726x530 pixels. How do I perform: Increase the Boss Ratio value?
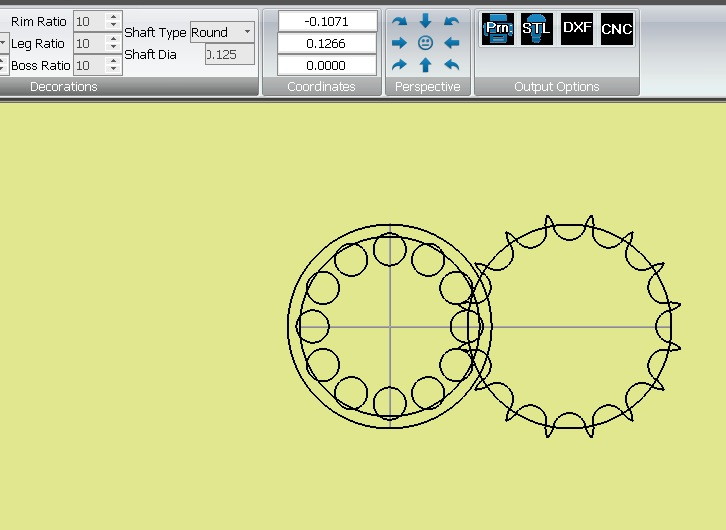tap(113, 61)
